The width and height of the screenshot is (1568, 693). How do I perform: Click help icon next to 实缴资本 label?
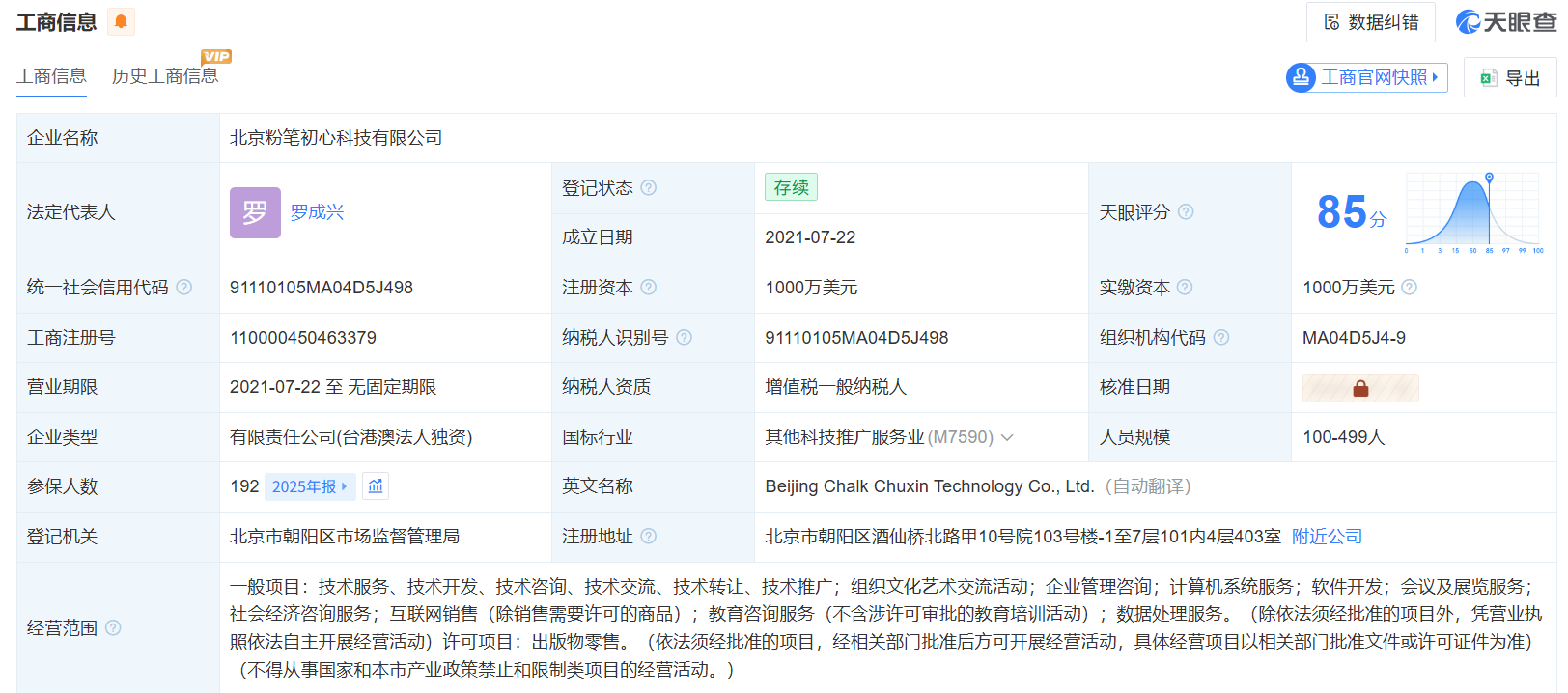pos(1185,287)
